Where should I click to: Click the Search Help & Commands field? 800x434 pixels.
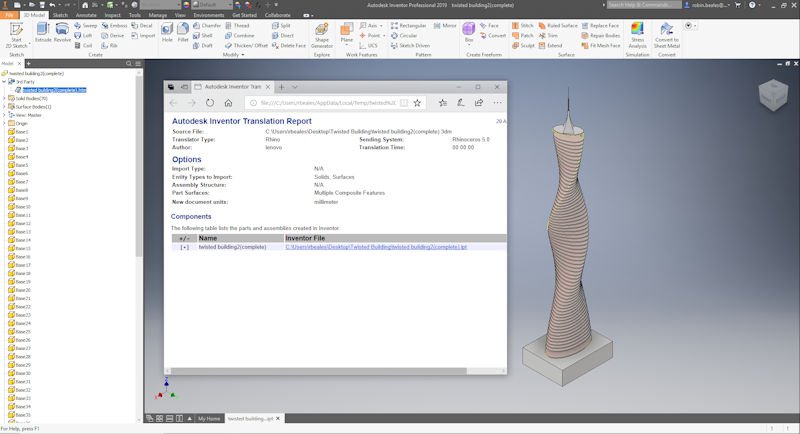click(644, 5)
